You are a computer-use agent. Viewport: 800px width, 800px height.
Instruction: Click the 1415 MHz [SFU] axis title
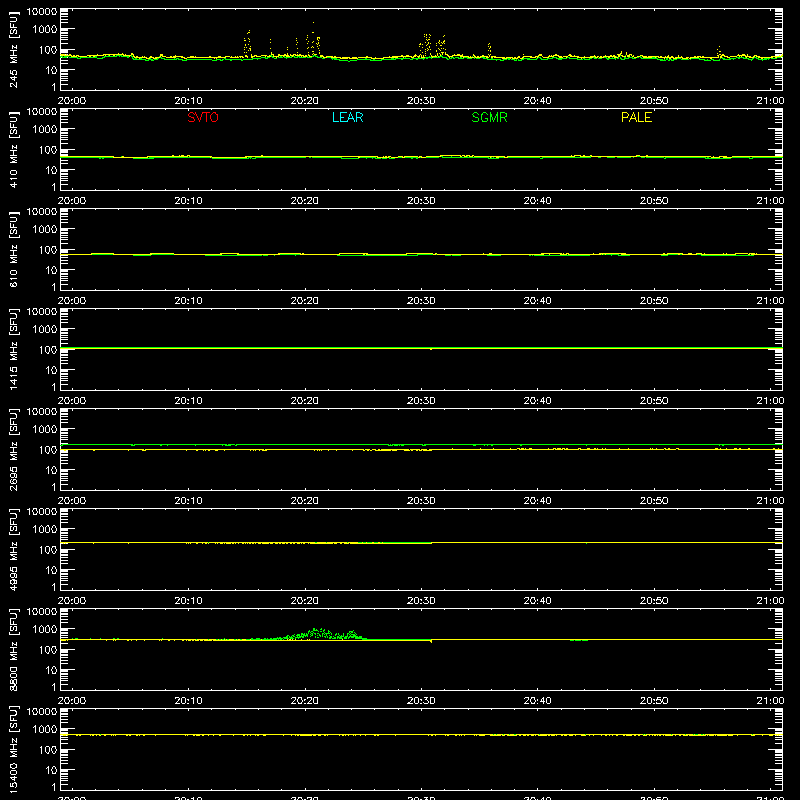13,349
